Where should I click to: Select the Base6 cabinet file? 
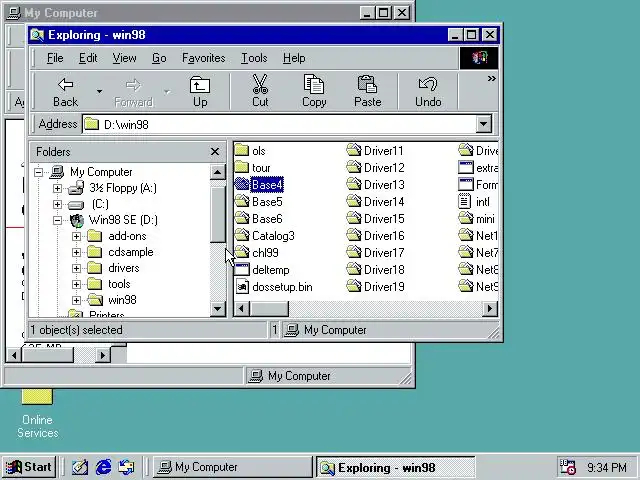pyautogui.click(x=267, y=219)
